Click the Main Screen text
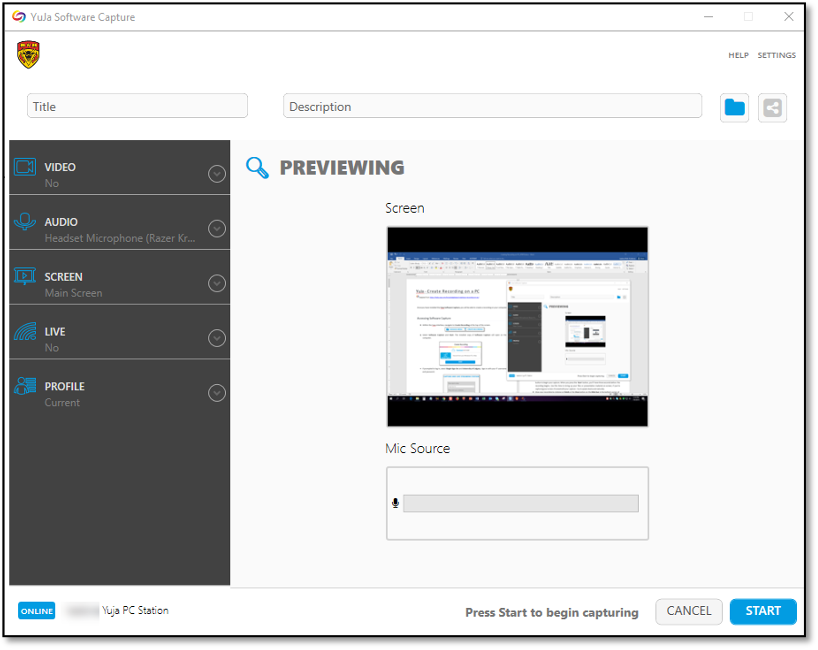This screenshot has width=818, height=650. 74,293
